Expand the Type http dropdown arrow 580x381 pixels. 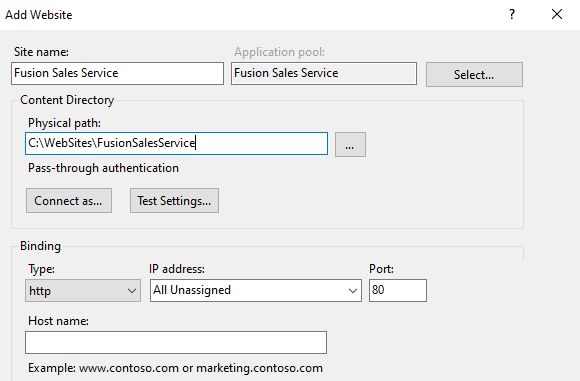pos(132,291)
